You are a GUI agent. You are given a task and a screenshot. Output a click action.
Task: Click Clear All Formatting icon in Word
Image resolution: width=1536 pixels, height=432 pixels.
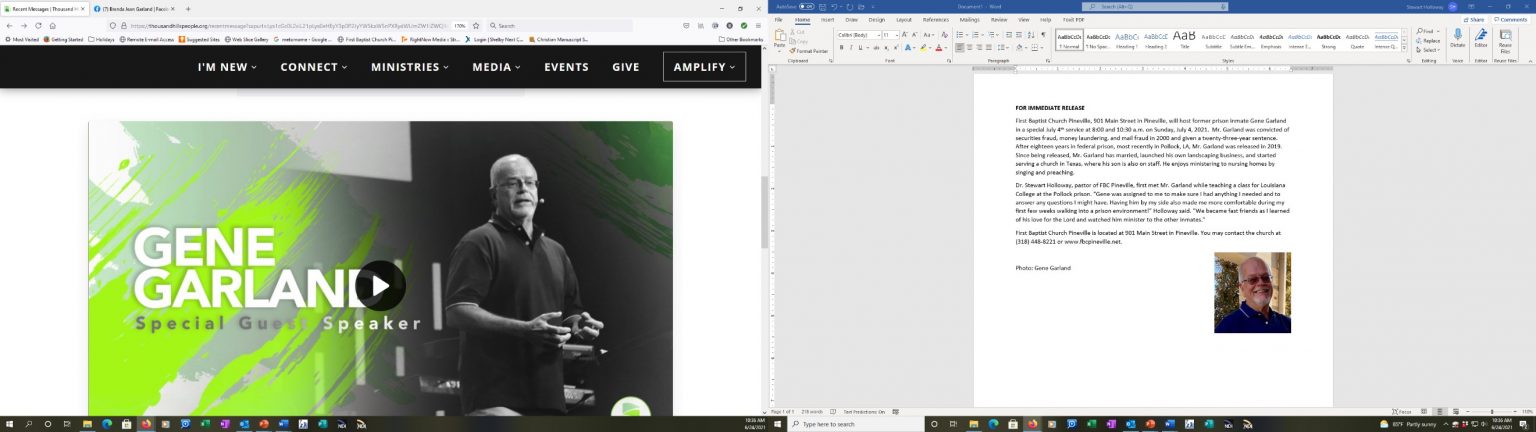coord(944,35)
